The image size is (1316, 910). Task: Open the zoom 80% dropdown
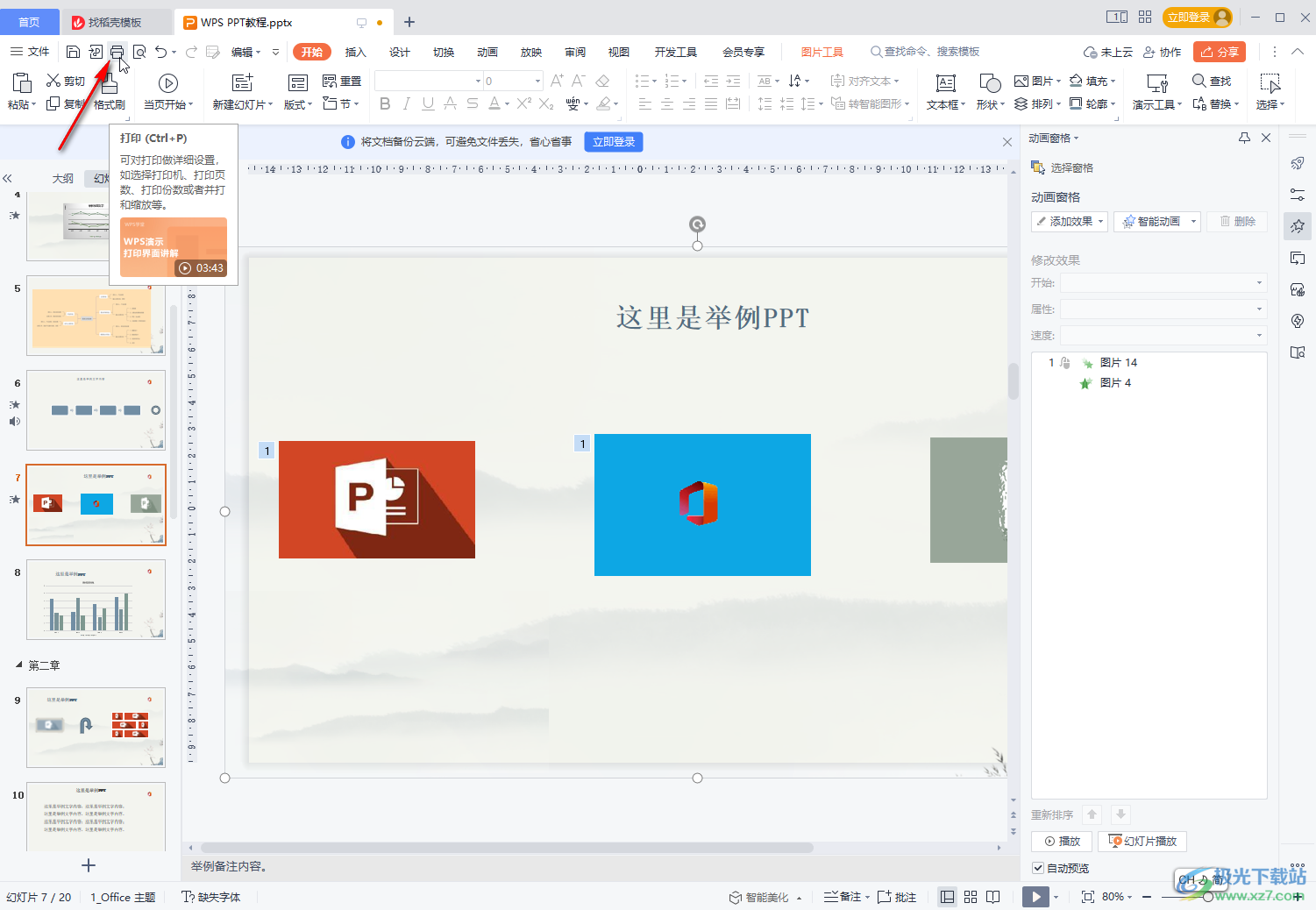1118,897
